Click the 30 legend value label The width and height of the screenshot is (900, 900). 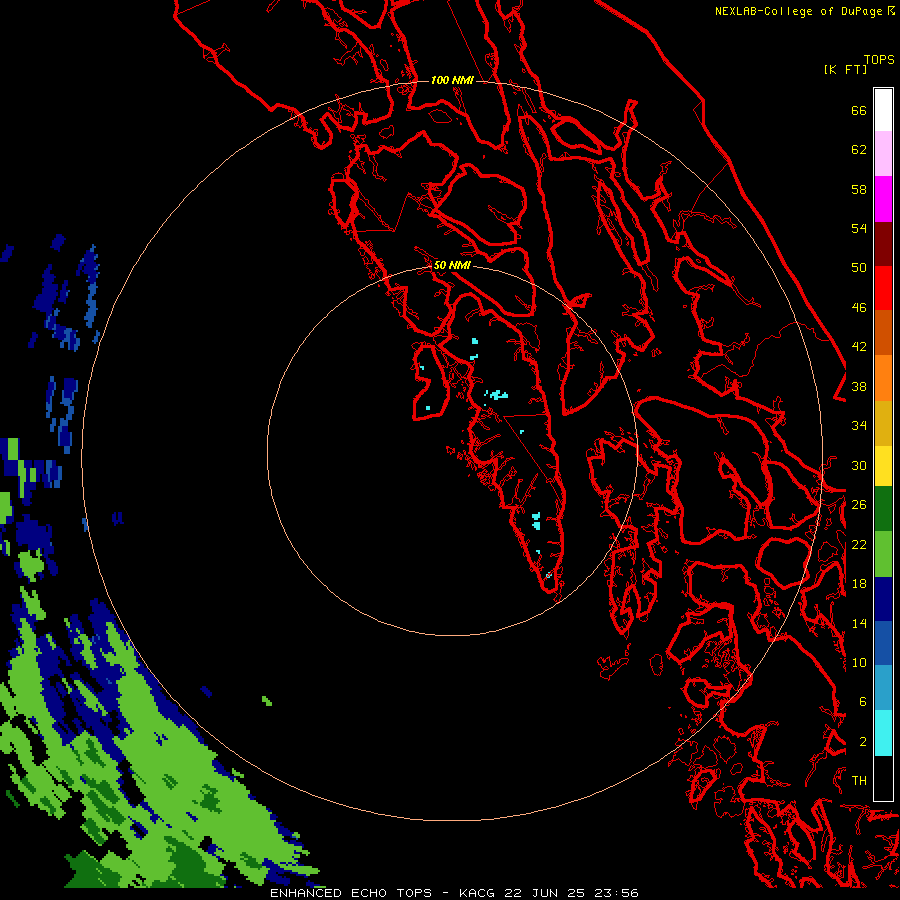pos(859,465)
